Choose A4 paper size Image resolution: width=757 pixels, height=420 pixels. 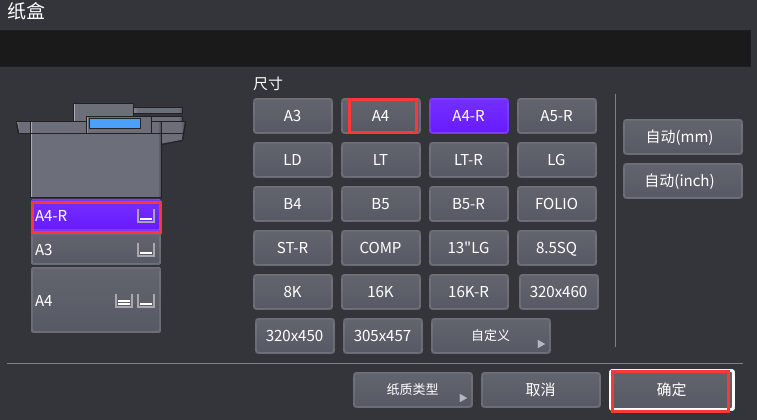click(381, 115)
